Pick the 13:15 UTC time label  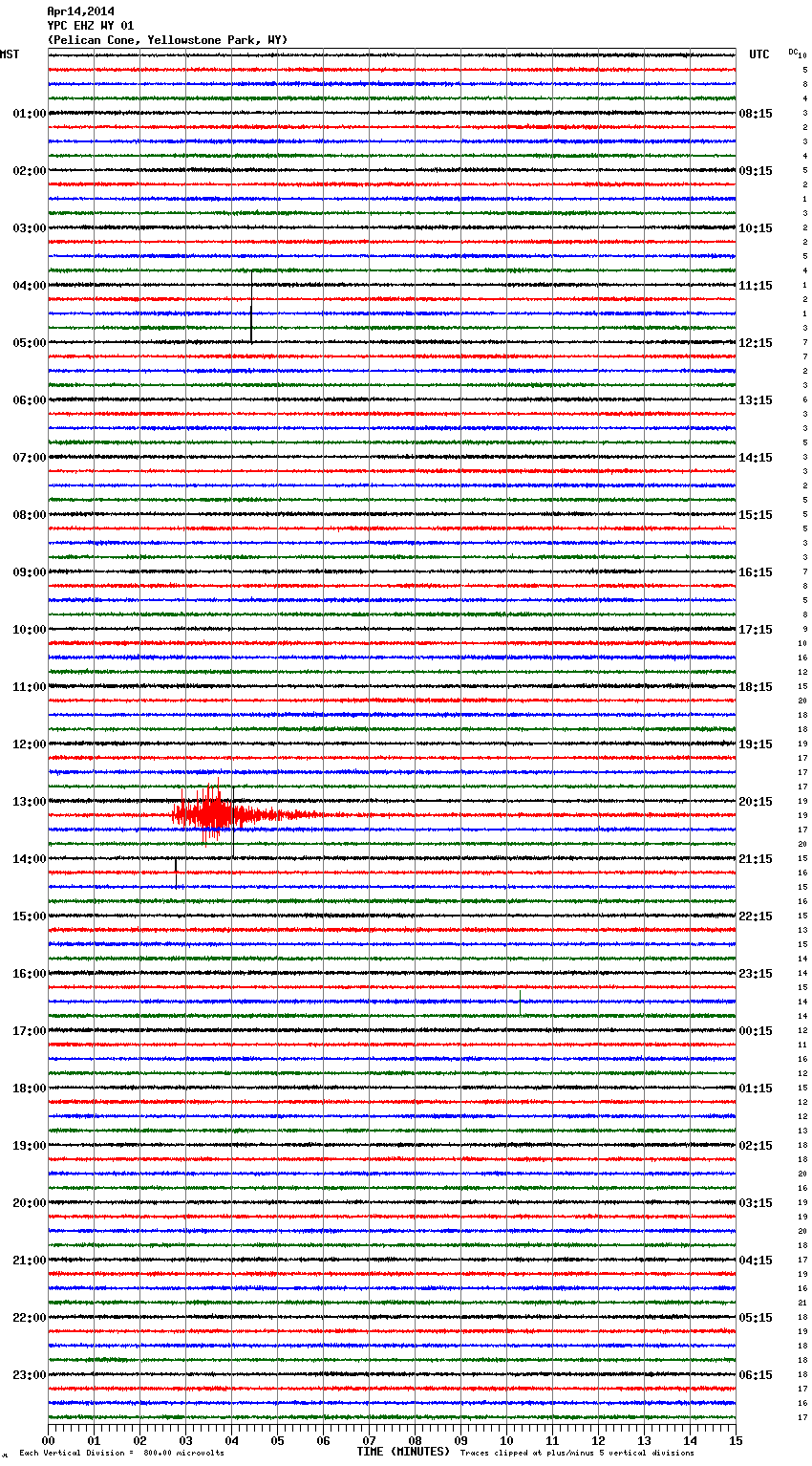(x=756, y=400)
